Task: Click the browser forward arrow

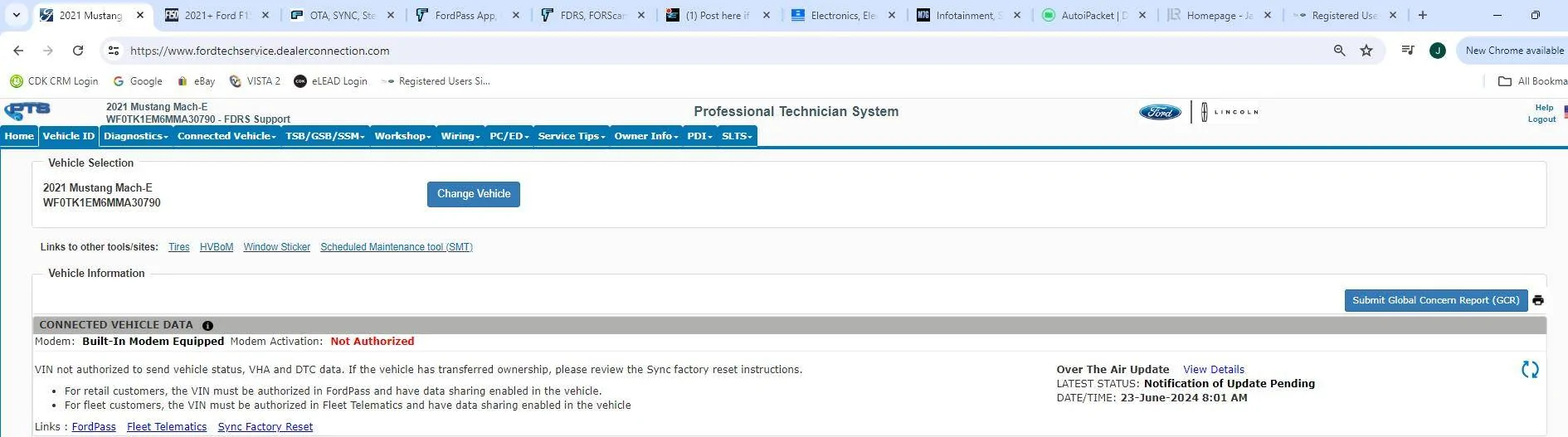Action: pyautogui.click(x=48, y=51)
